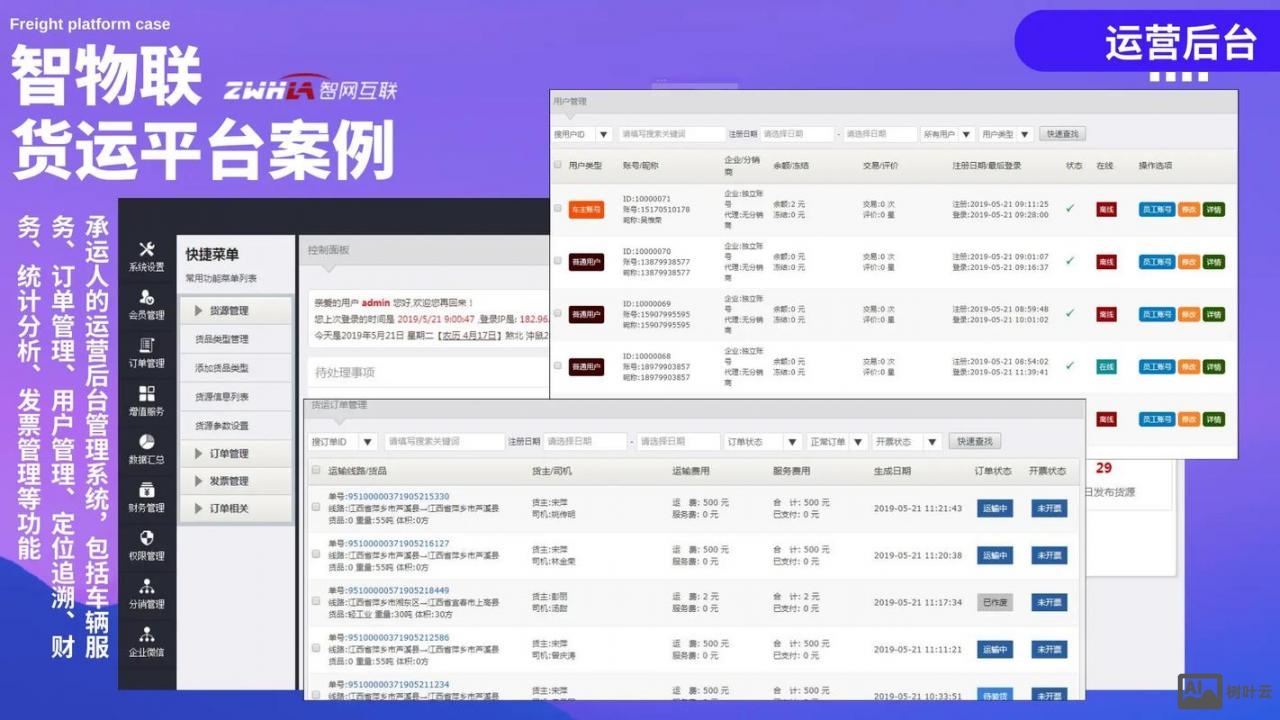Check the row for user ID:10000071
The image size is (1280, 720).
point(557,209)
